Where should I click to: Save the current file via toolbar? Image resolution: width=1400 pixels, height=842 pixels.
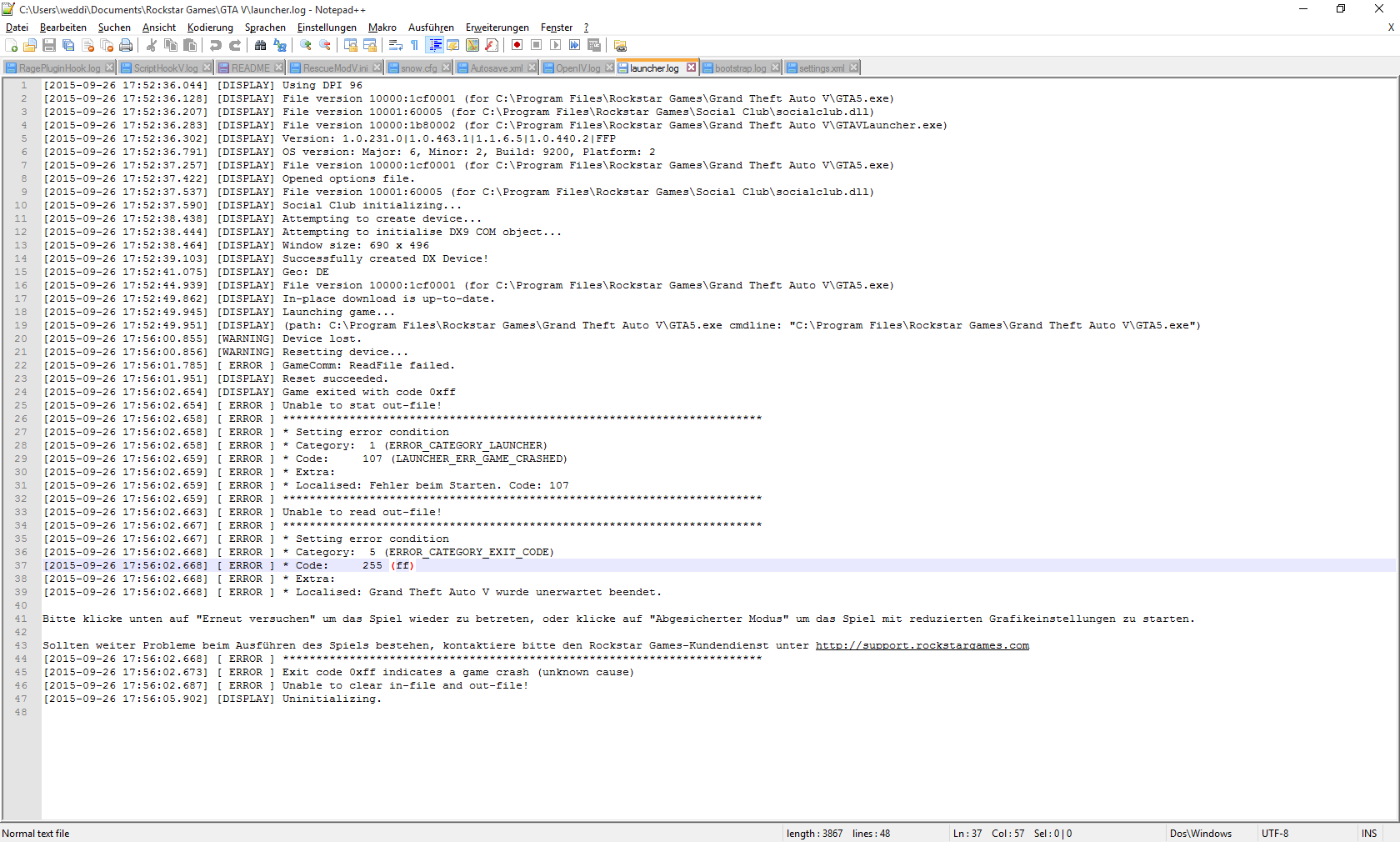click(x=49, y=46)
